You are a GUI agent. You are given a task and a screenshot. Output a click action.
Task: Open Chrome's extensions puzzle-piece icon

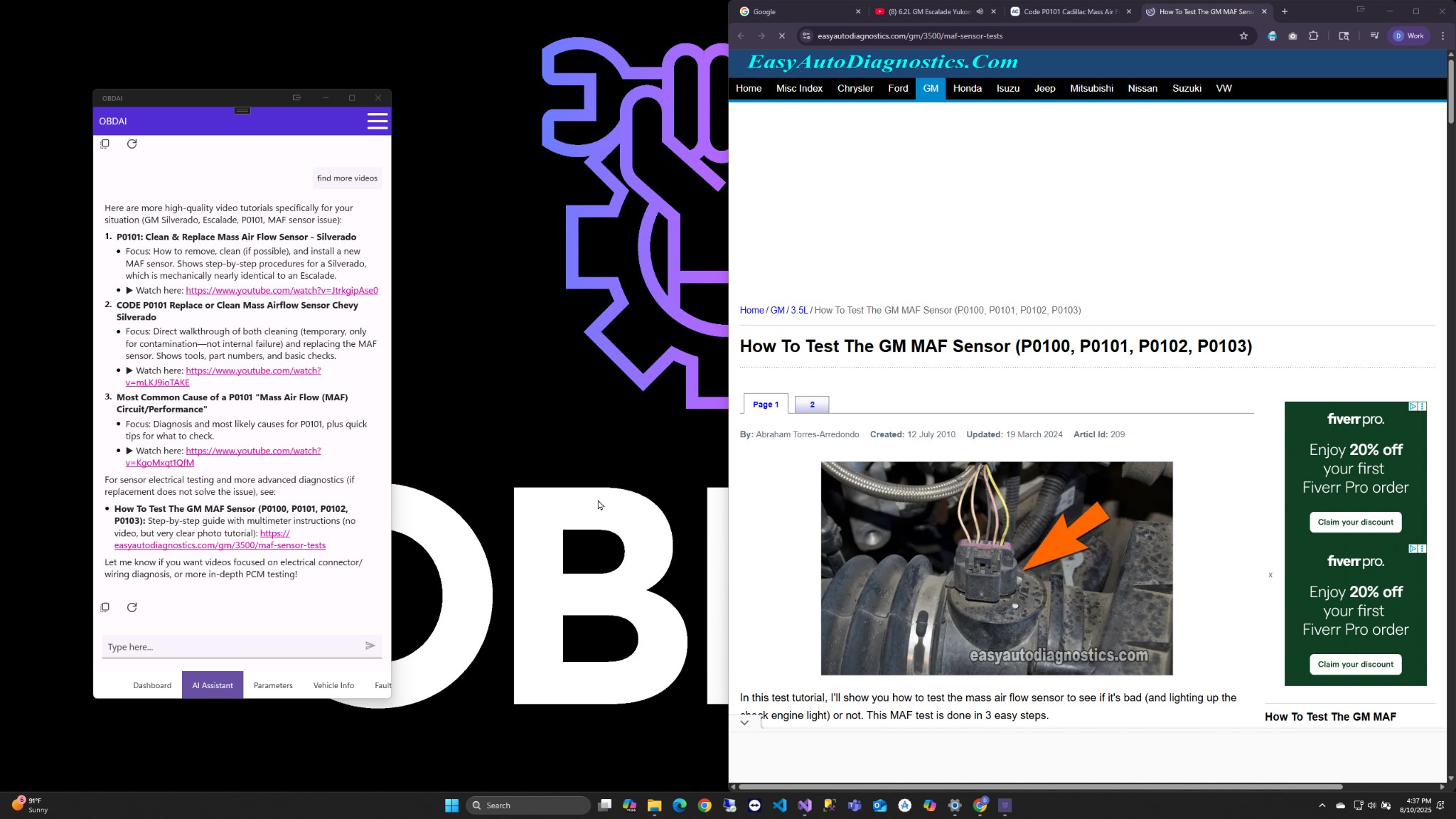click(1312, 36)
